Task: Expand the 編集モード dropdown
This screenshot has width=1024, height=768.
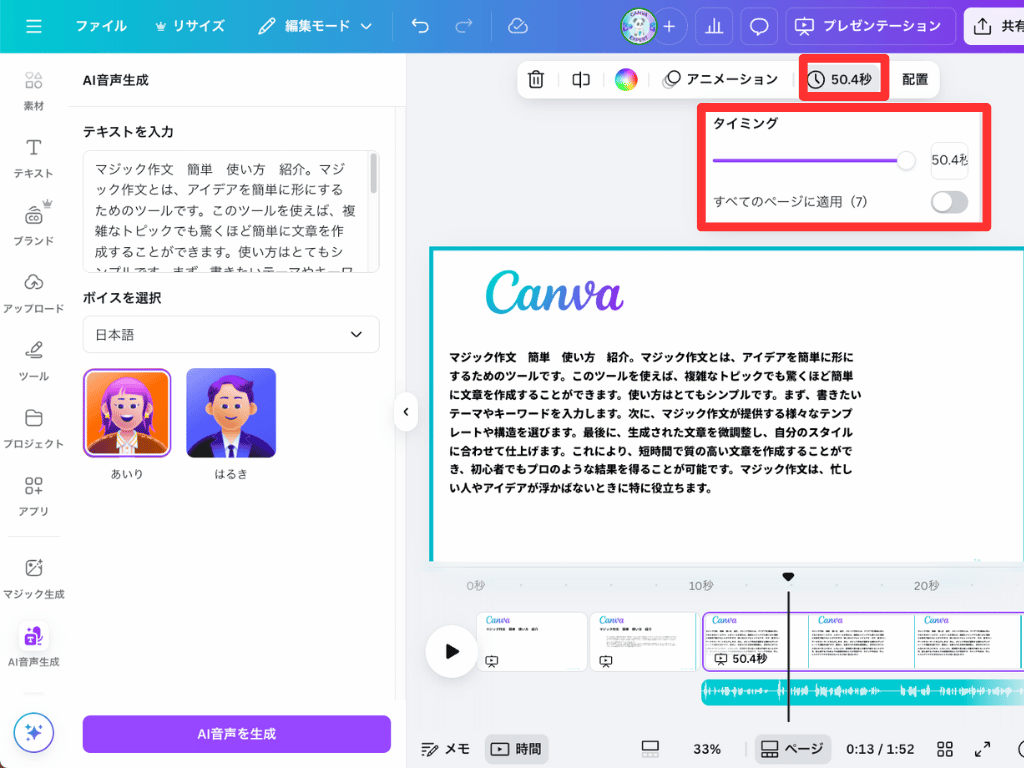Action: click(x=315, y=26)
